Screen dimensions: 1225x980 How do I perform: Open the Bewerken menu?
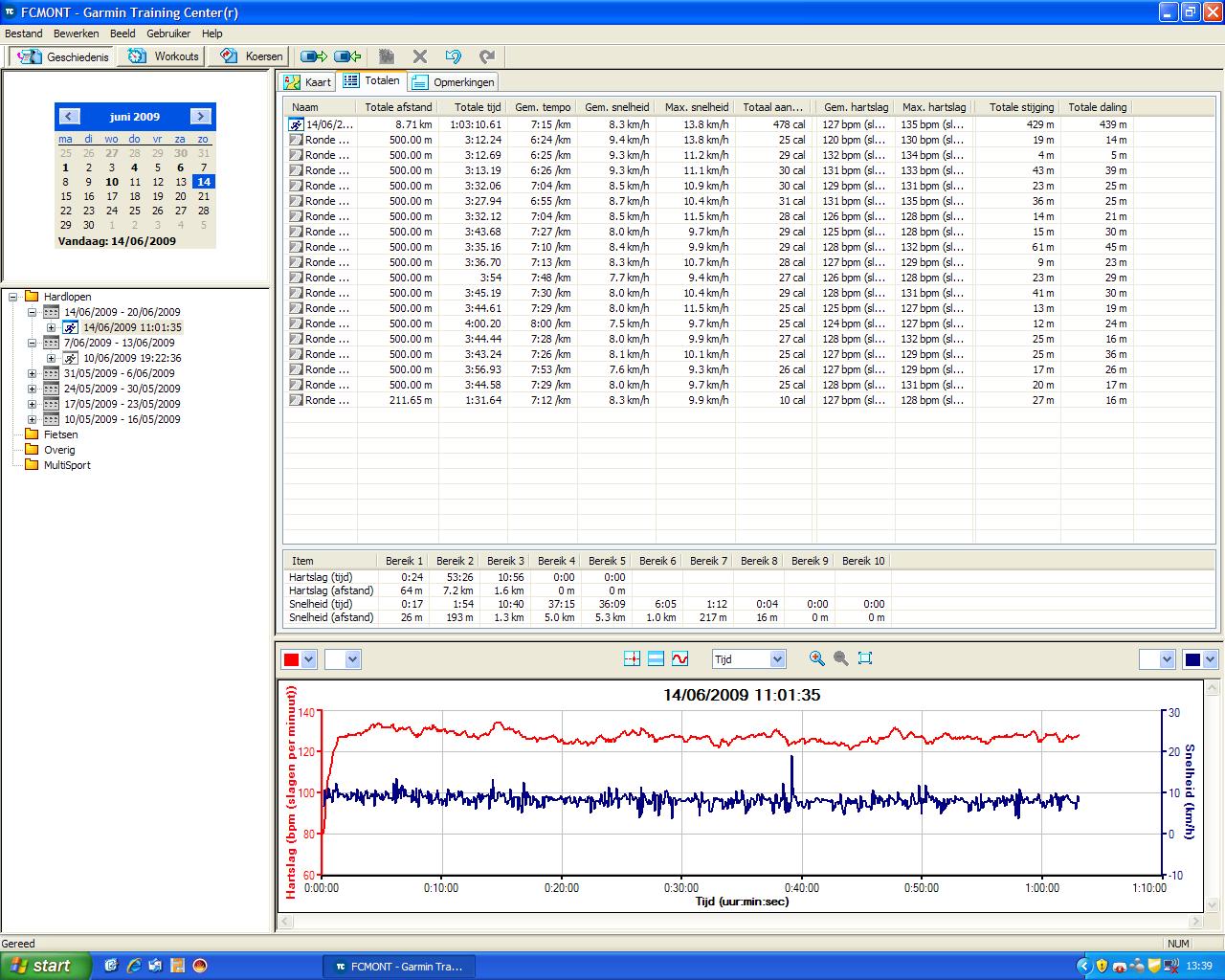click(x=77, y=33)
